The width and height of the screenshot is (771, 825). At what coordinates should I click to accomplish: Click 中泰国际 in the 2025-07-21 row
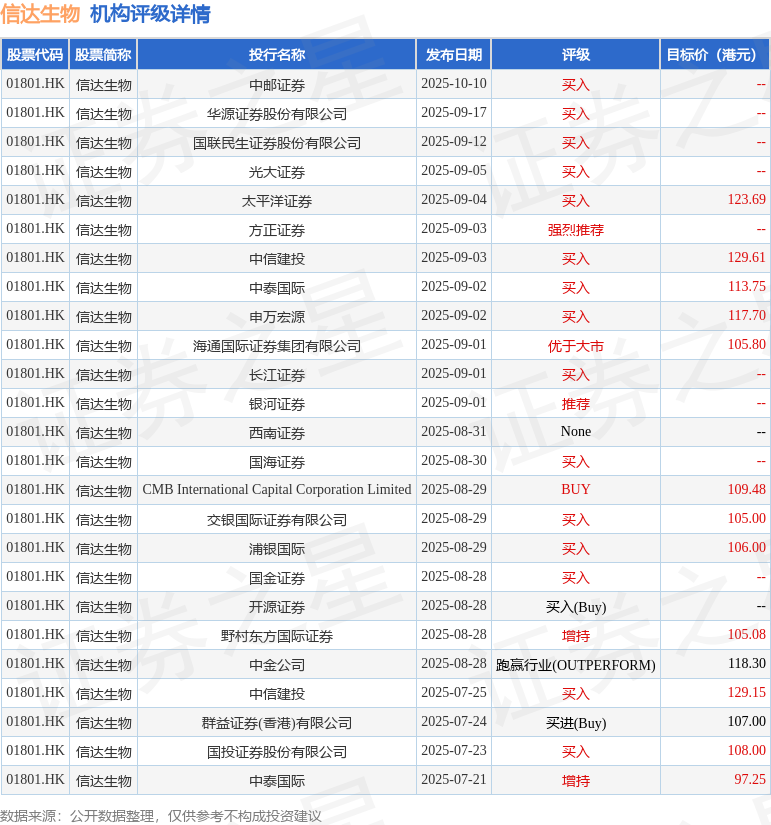[x=277, y=781]
